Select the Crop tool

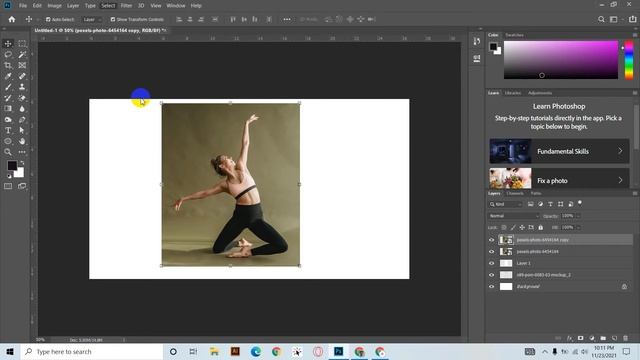tap(8, 65)
